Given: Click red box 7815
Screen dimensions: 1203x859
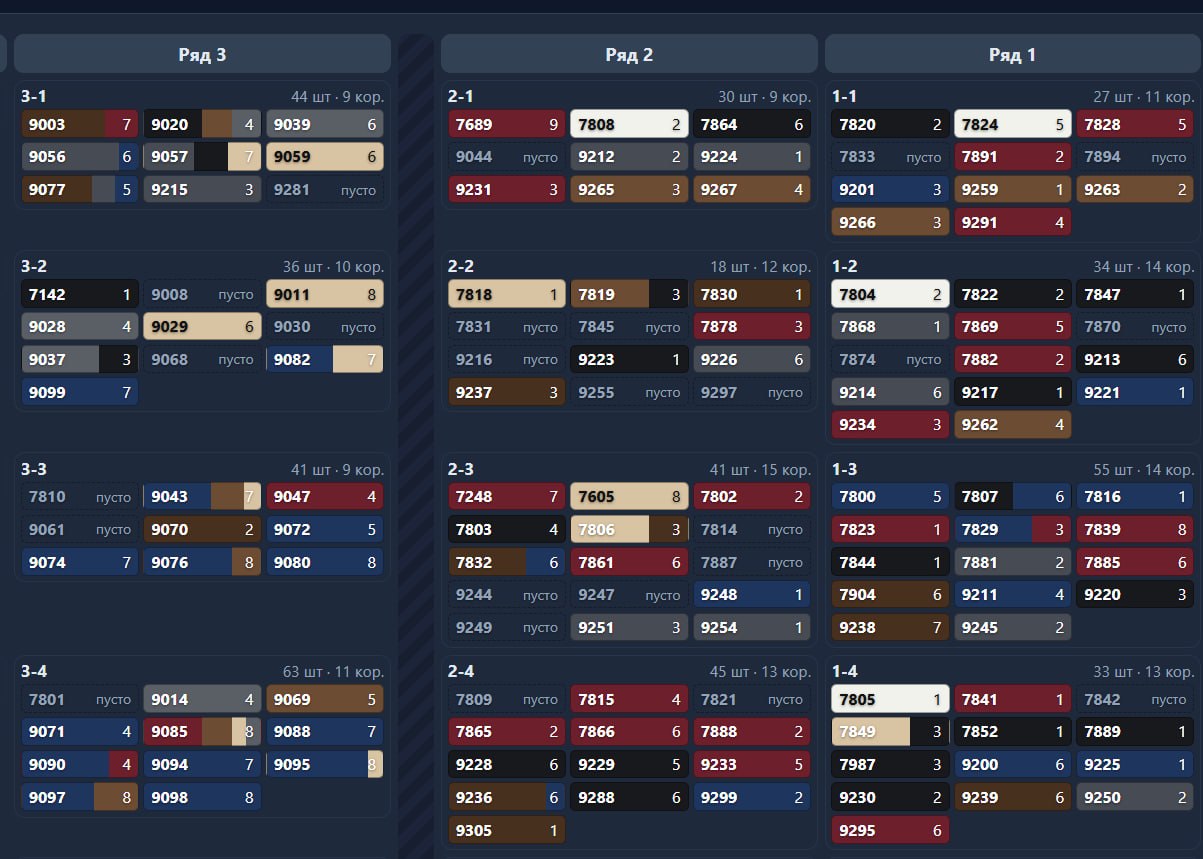Looking at the screenshot, I should click(629, 699).
